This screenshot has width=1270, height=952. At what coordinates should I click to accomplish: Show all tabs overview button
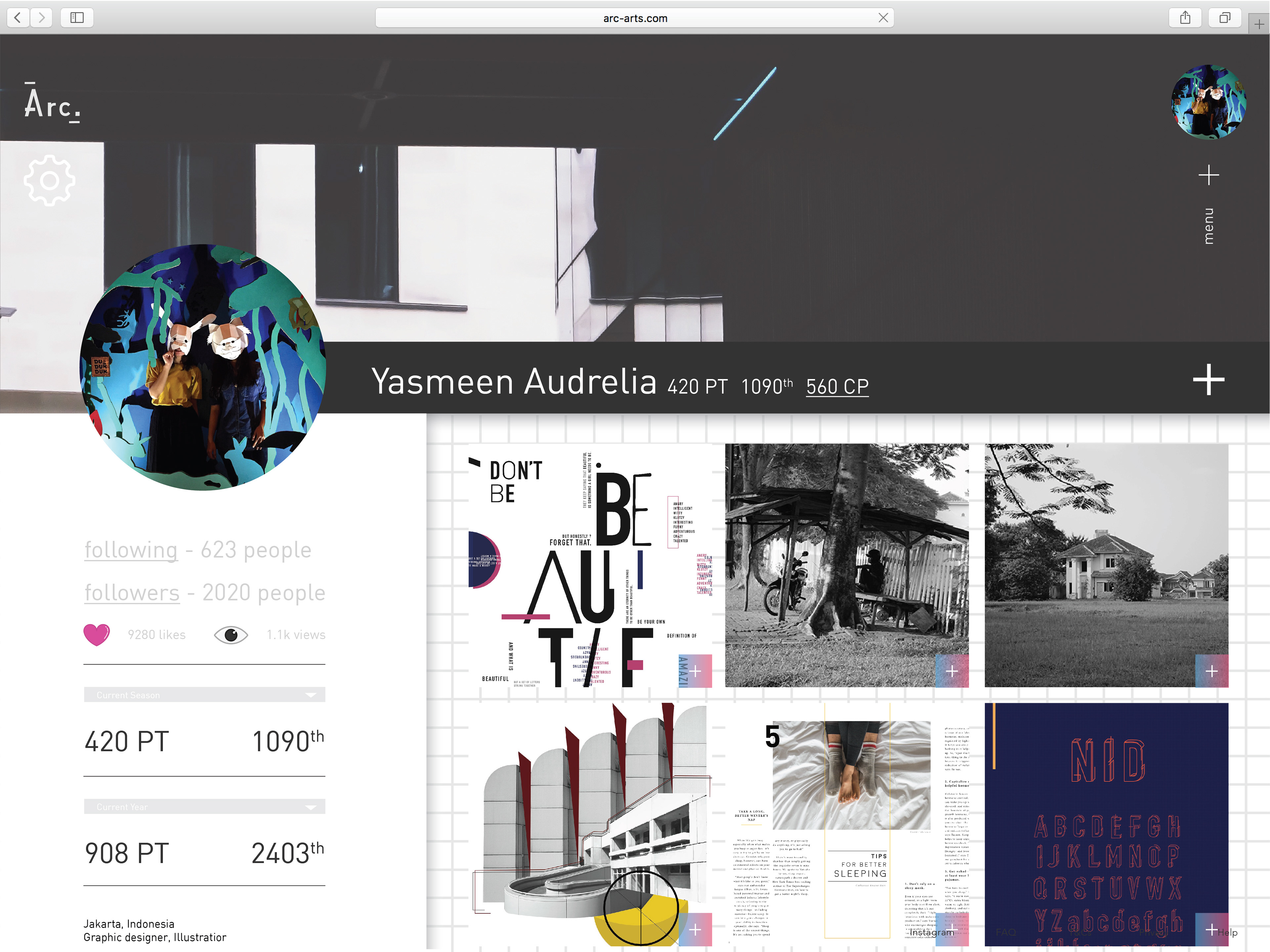1225,18
